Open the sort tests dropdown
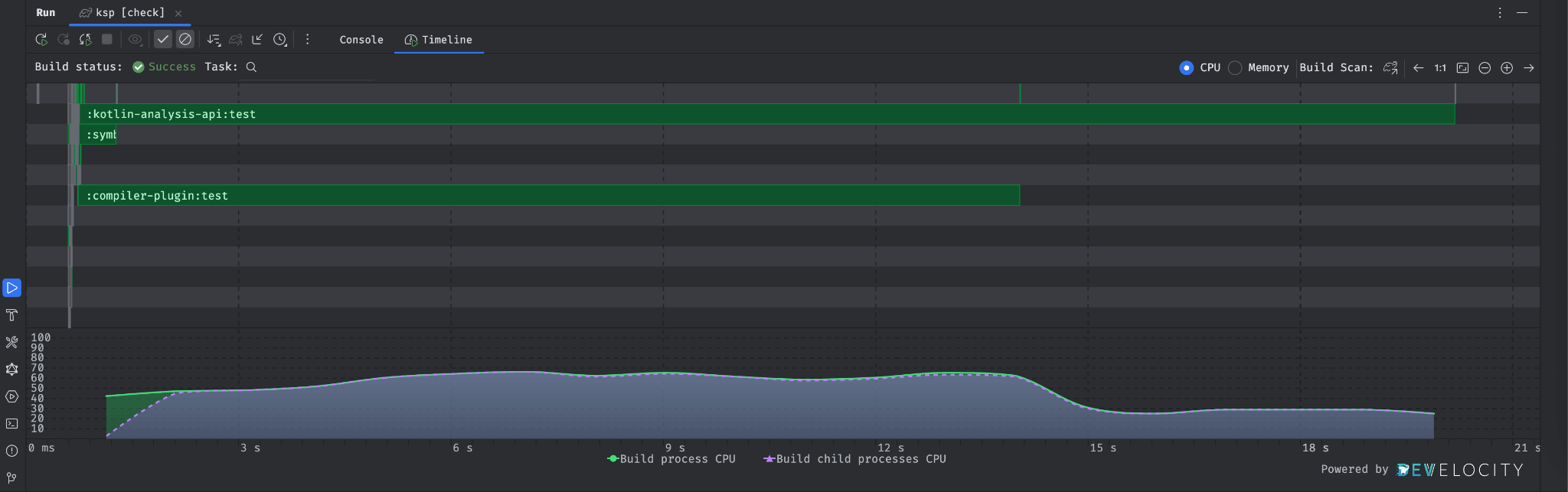 214,40
